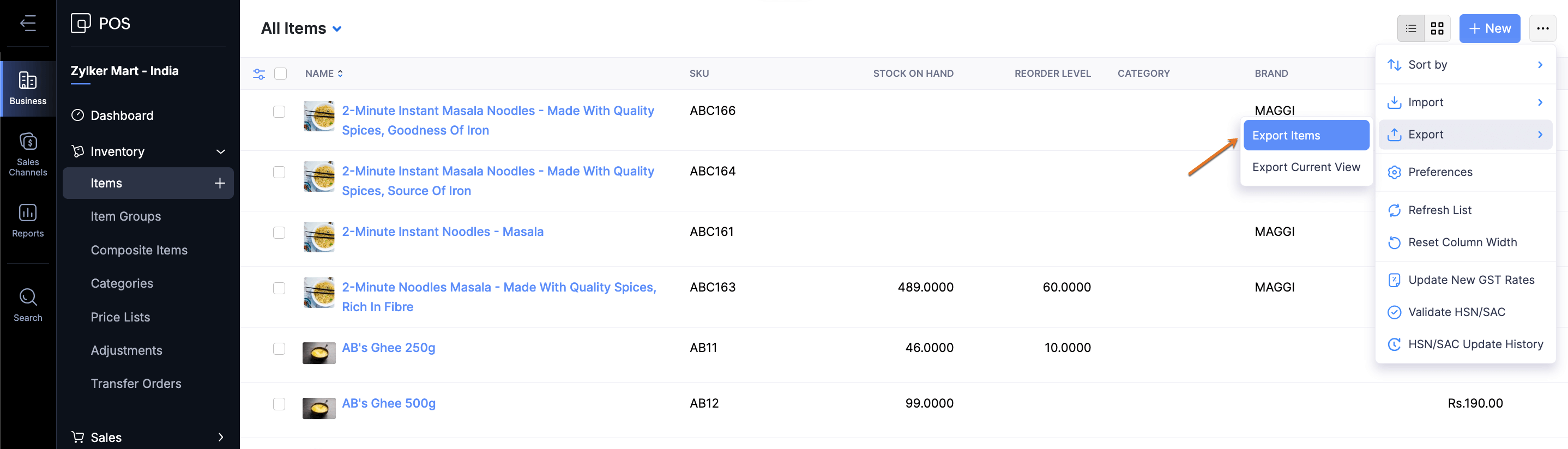This screenshot has height=449, width=1568.
Task: Check the AB's Ghee 250g row checkbox
Action: (279, 349)
